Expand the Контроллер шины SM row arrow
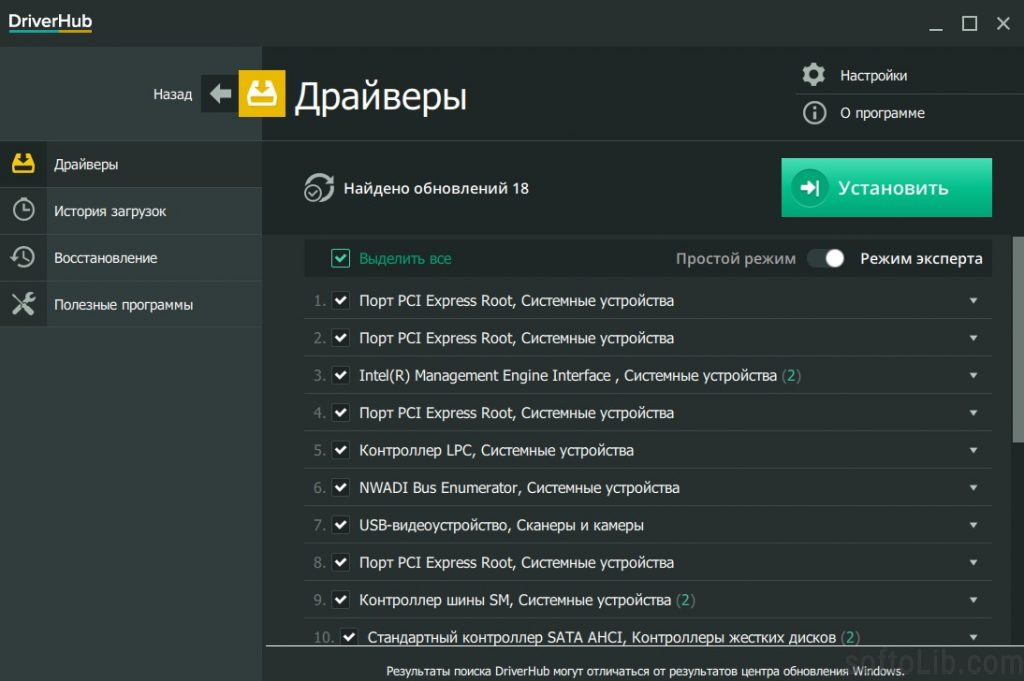This screenshot has height=681, width=1024. point(973,599)
